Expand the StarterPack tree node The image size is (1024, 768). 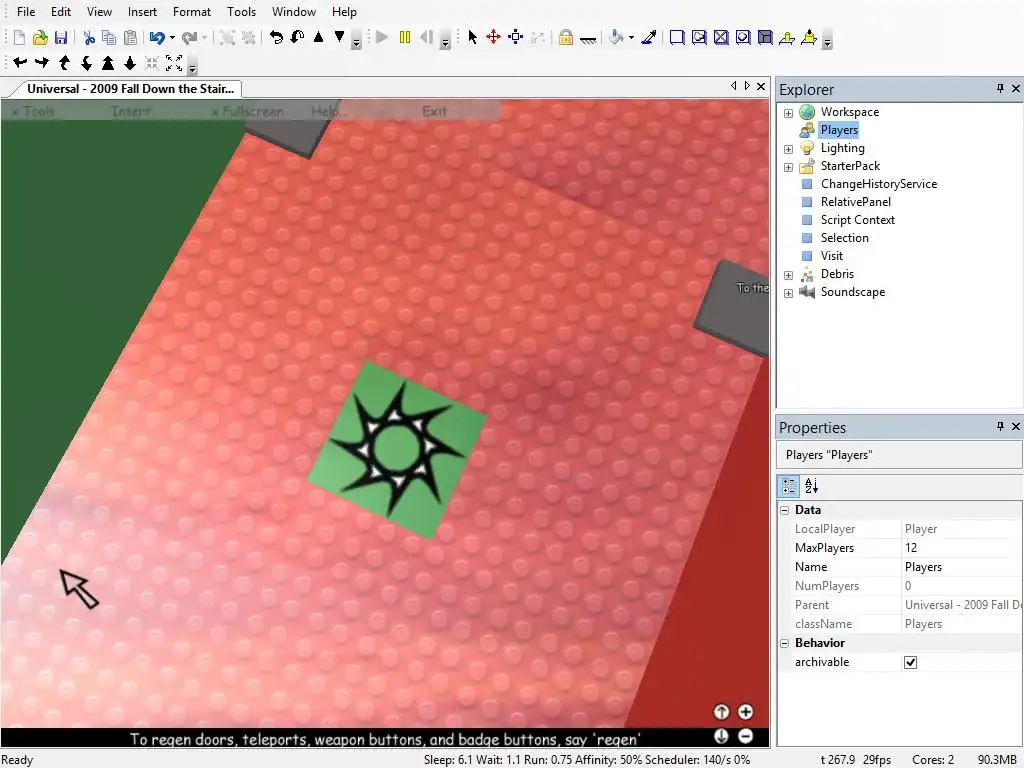click(x=788, y=167)
